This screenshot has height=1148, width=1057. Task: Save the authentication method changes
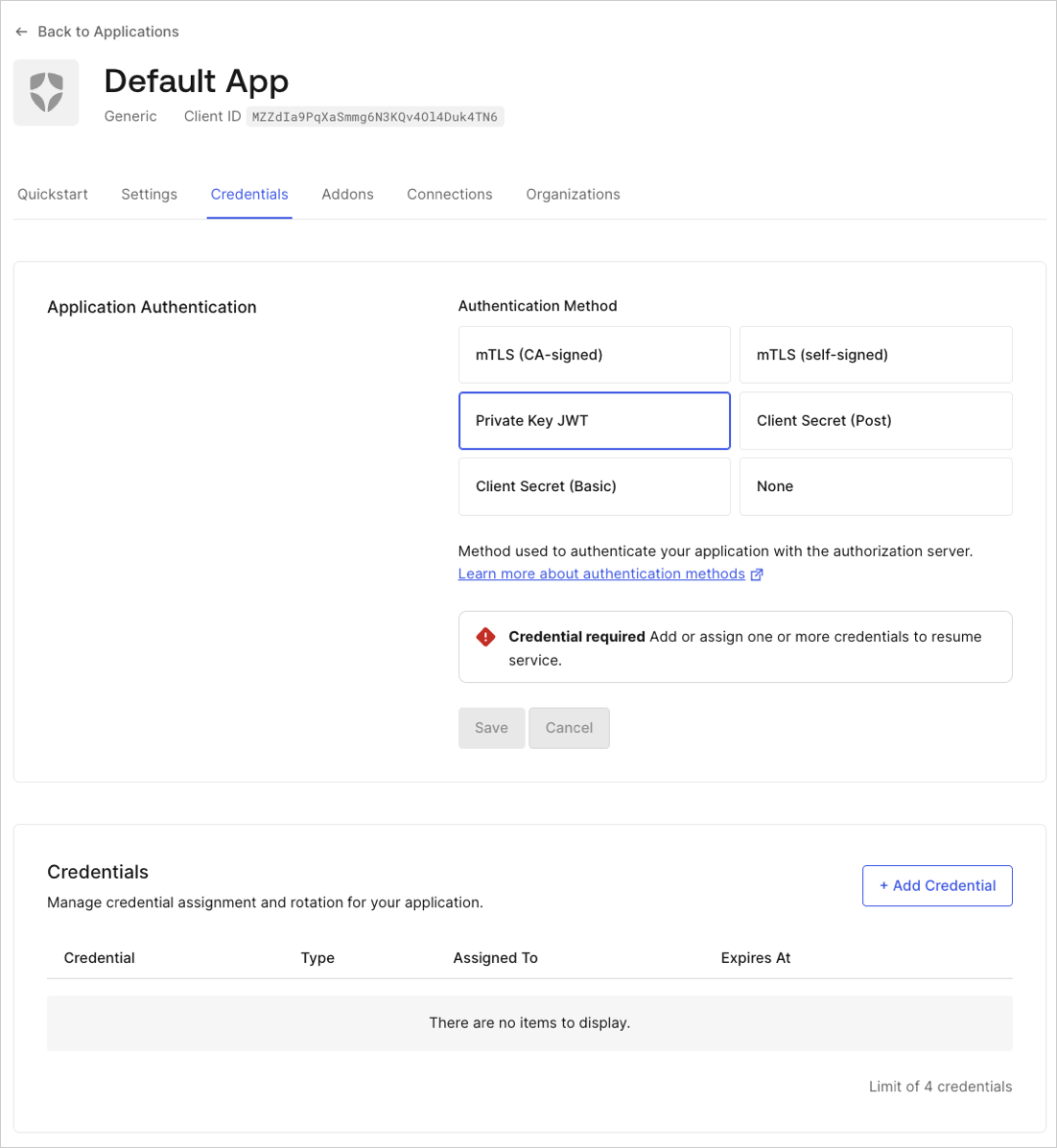click(x=491, y=727)
